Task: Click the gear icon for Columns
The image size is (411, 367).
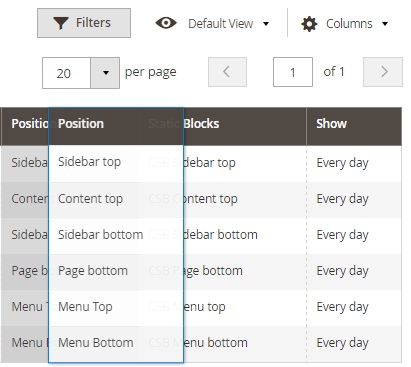Action: 309,24
